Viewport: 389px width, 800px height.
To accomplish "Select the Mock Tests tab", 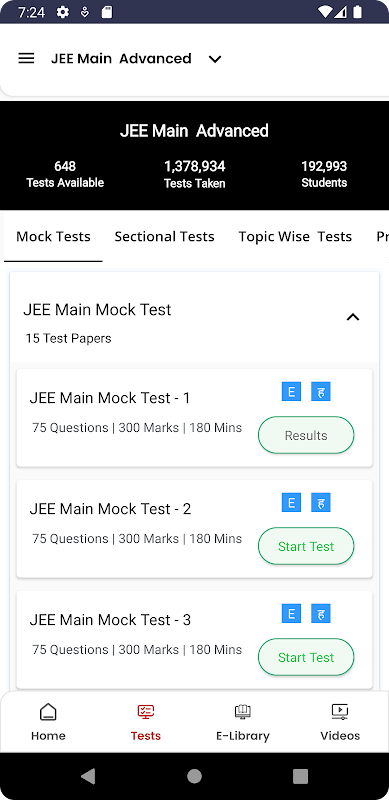I will pos(53,237).
